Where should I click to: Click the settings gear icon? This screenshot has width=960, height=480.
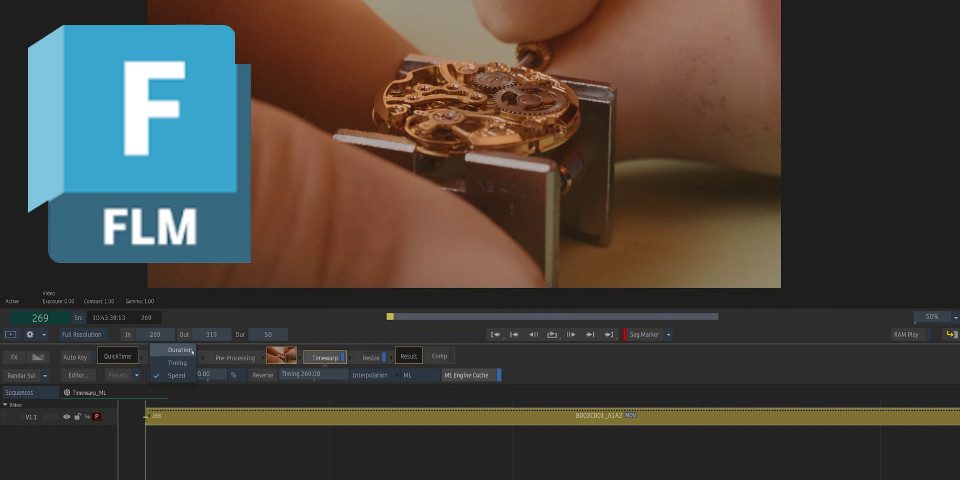point(29,335)
